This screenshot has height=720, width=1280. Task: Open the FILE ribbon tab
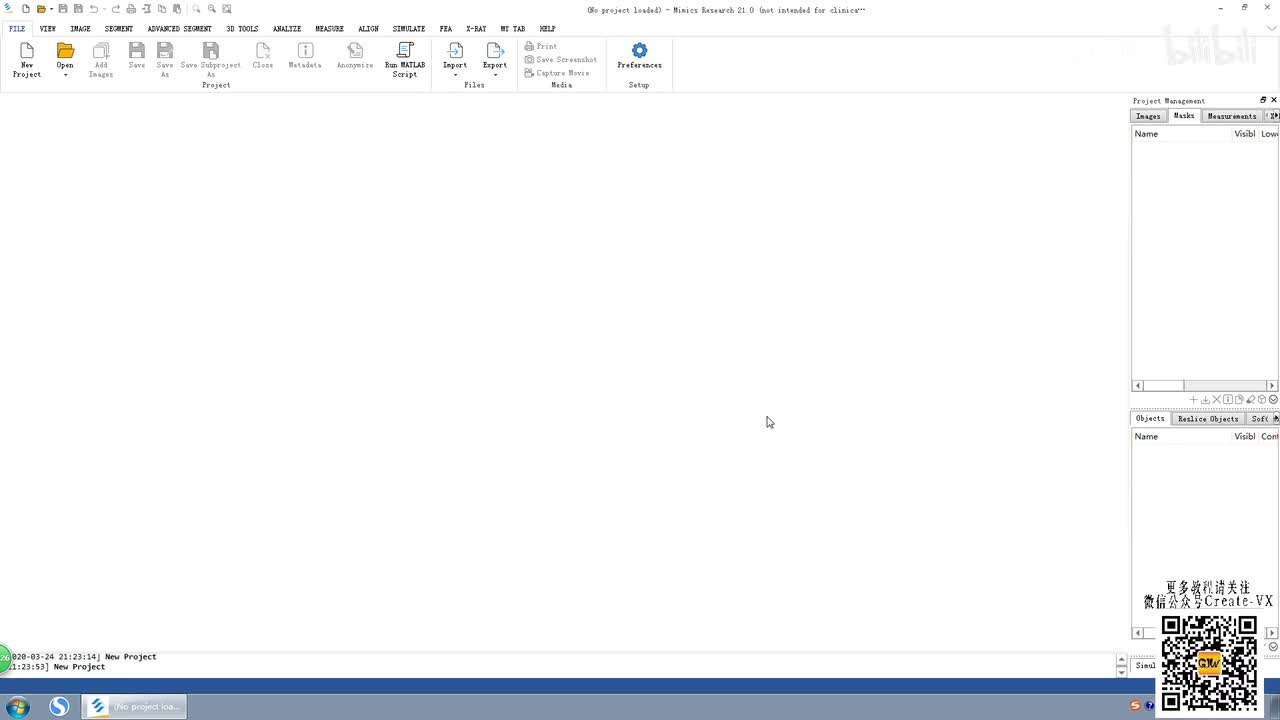coord(17,29)
